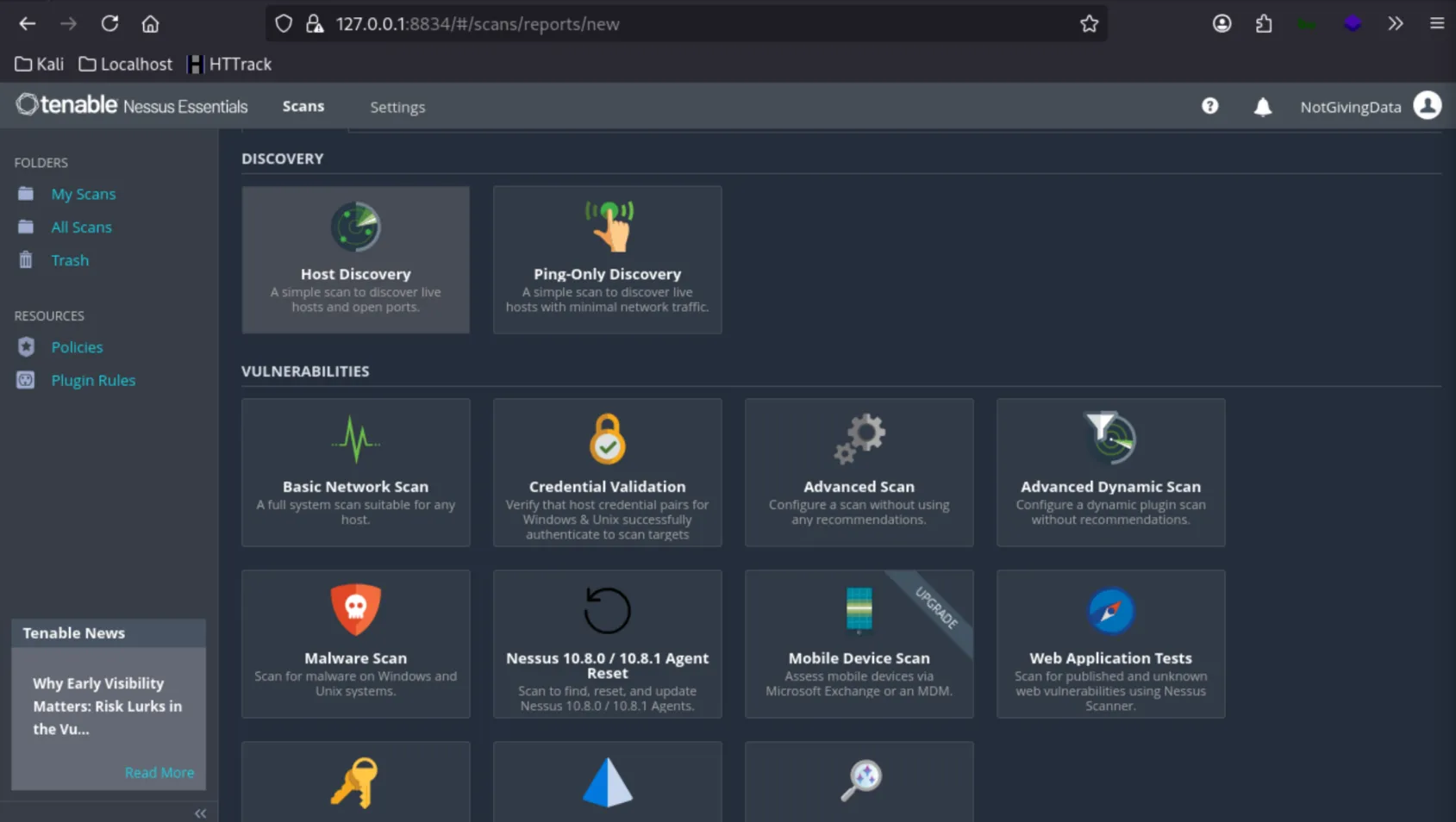Click the magnifying glass scan template

(x=859, y=782)
